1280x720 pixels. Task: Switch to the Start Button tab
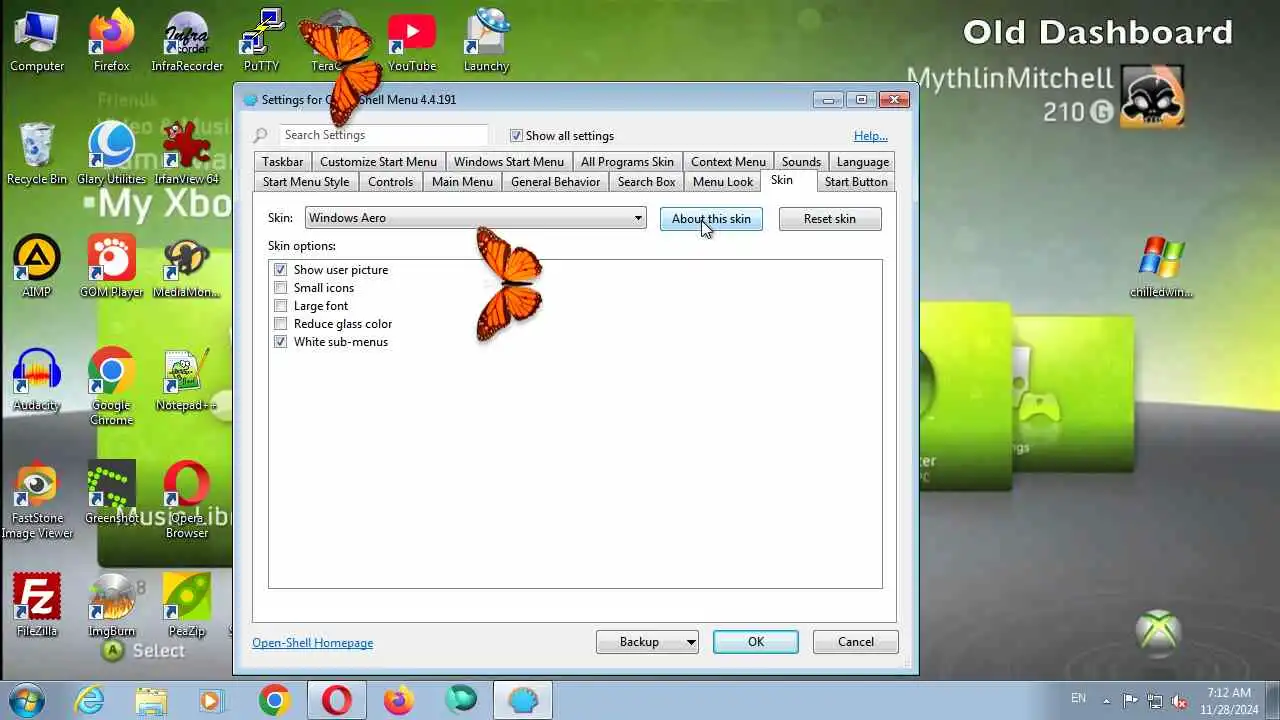click(x=856, y=182)
